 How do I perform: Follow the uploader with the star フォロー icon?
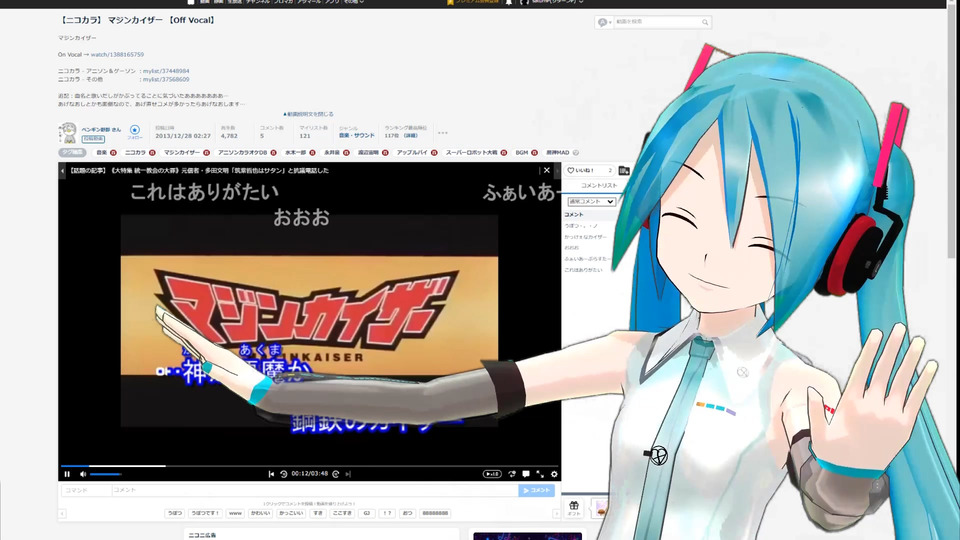pos(135,132)
